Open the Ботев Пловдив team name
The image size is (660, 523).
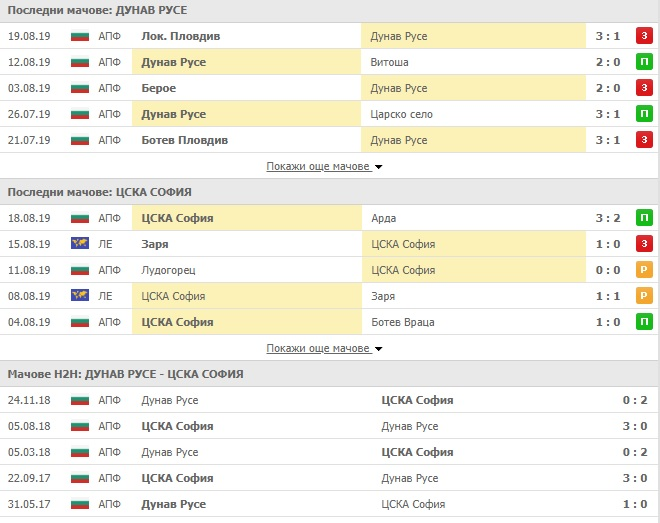click(185, 140)
